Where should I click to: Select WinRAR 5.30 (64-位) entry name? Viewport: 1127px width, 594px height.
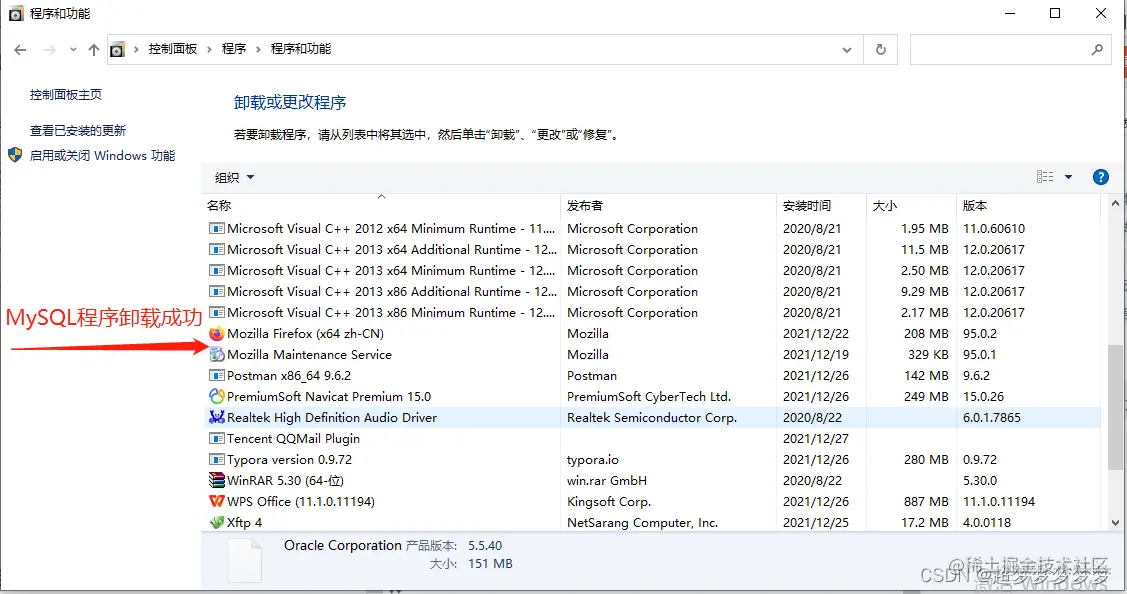coord(285,480)
